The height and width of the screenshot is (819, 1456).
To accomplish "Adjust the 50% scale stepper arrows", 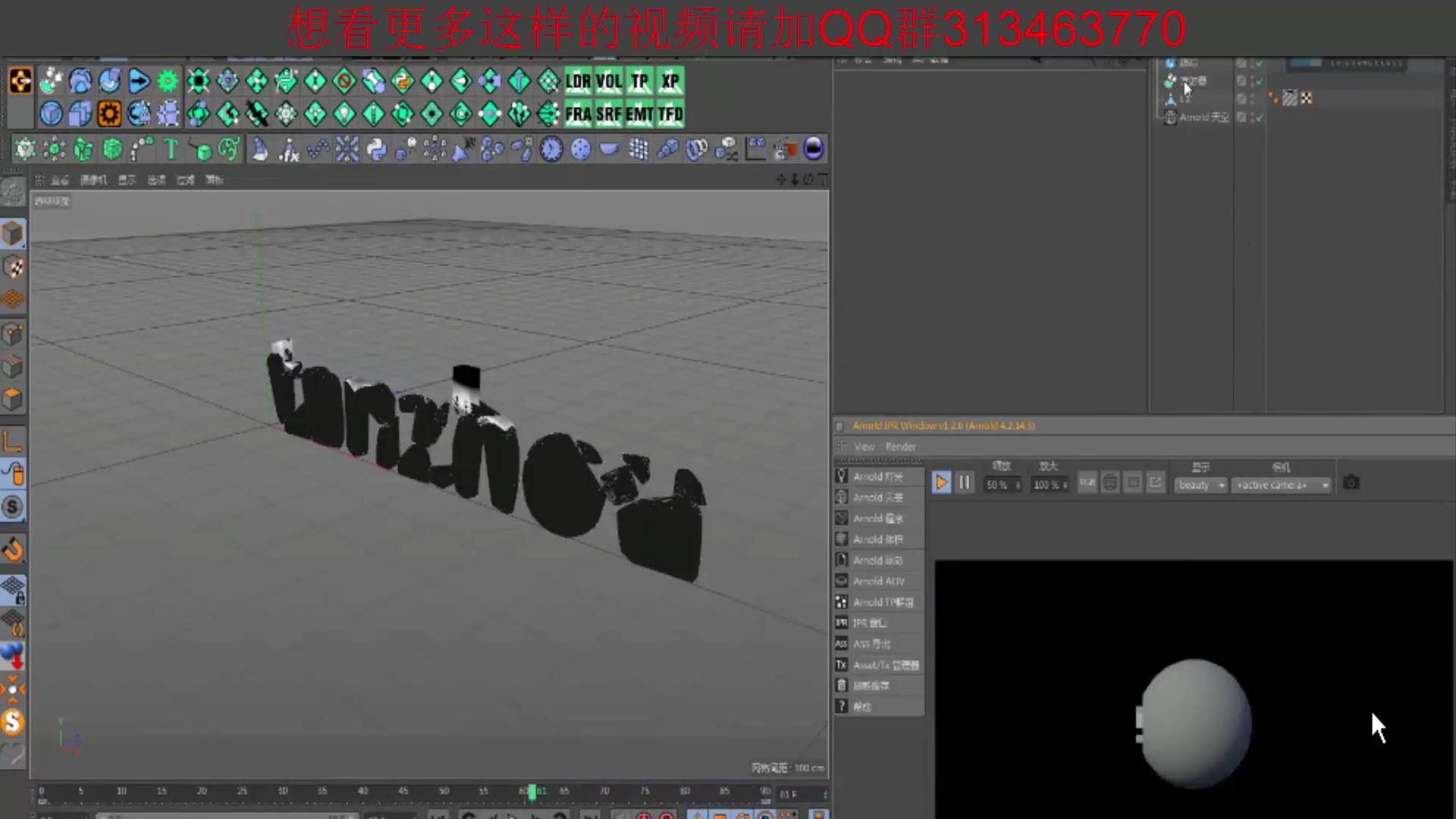I will click(1018, 485).
